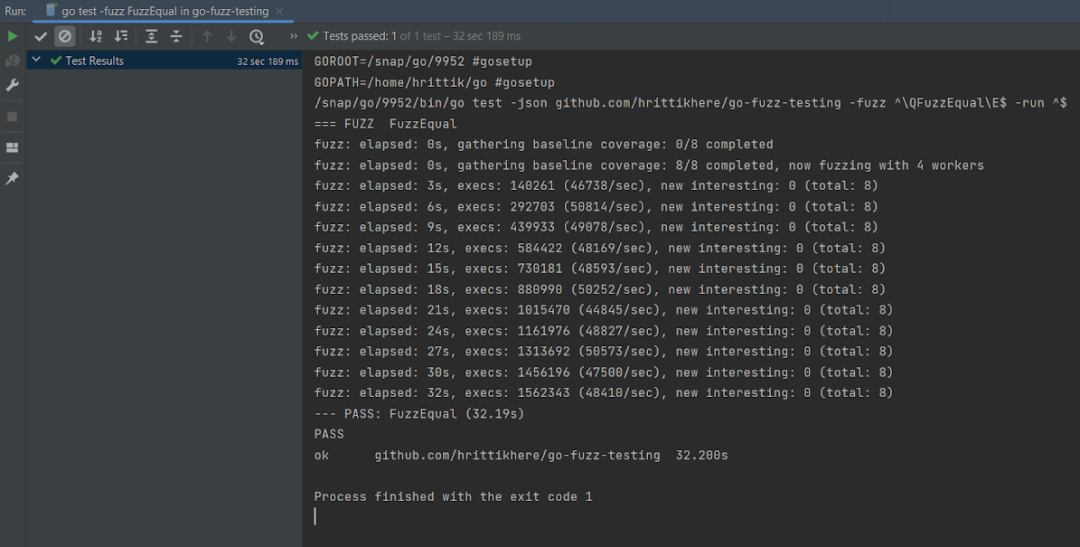Sort tests alphabetically
The image size is (1080, 547).
[96, 37]
